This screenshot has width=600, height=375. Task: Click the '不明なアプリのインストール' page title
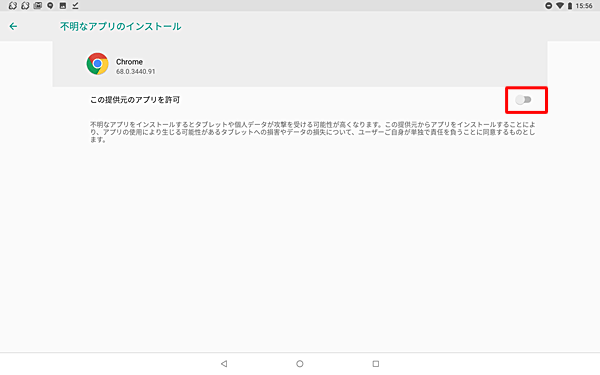point(121,26)
